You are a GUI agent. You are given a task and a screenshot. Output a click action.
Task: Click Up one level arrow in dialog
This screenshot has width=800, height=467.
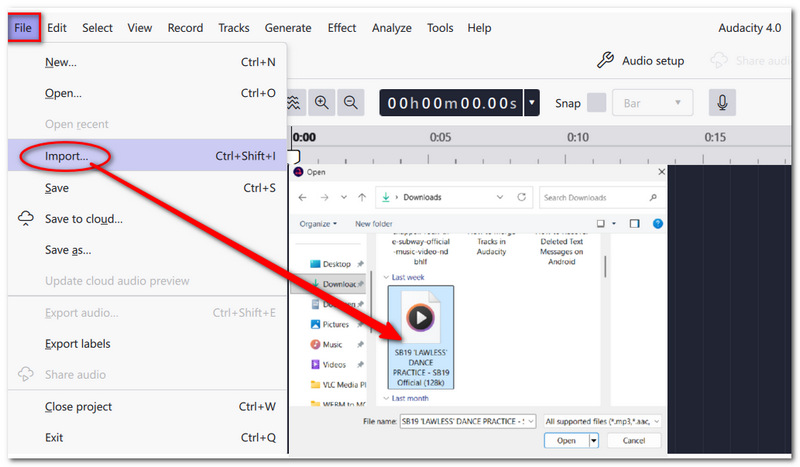pos(362,198)
